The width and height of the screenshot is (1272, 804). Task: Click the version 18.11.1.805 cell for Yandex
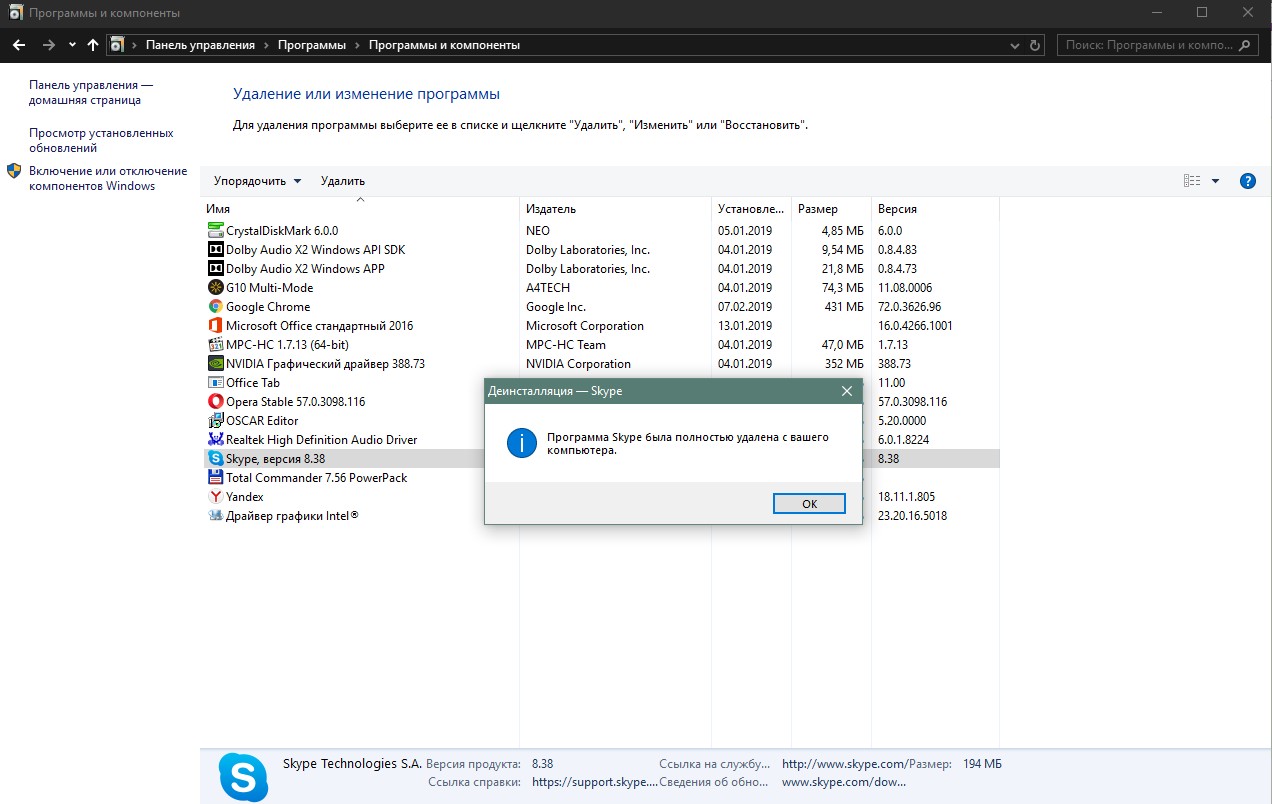(906, 497)
